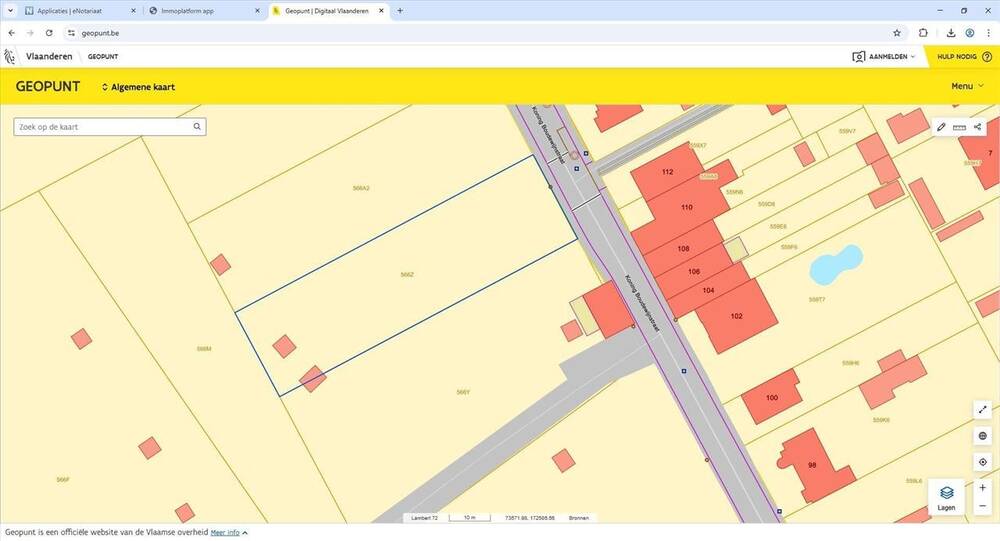Click building number 110 on the map
Image resolution: width=1000 pixels, height=541 pixels.
pos(687,207)
